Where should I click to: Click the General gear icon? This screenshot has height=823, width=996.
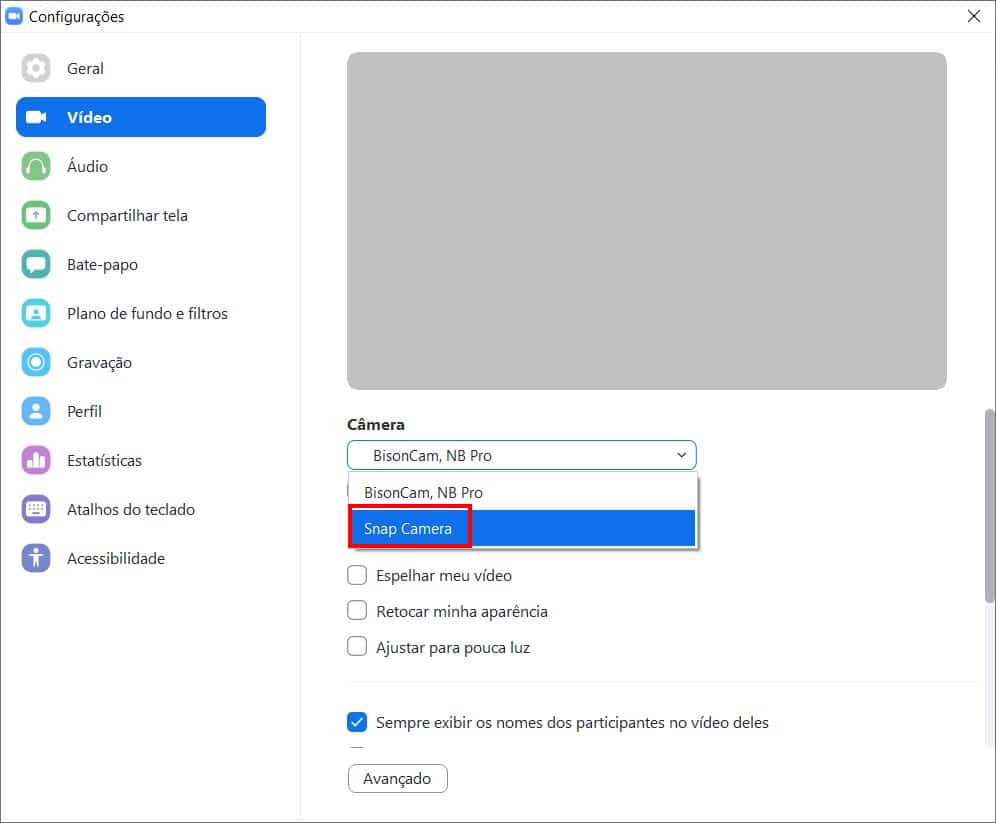(36, 68)
